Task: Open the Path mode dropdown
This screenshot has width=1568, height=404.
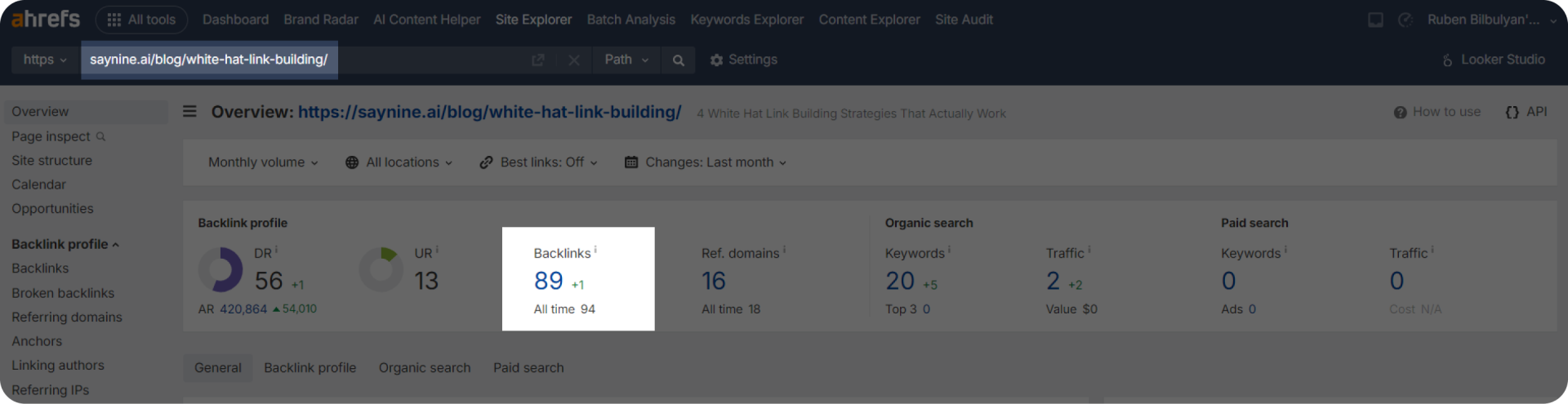Action: coord(626,60)
